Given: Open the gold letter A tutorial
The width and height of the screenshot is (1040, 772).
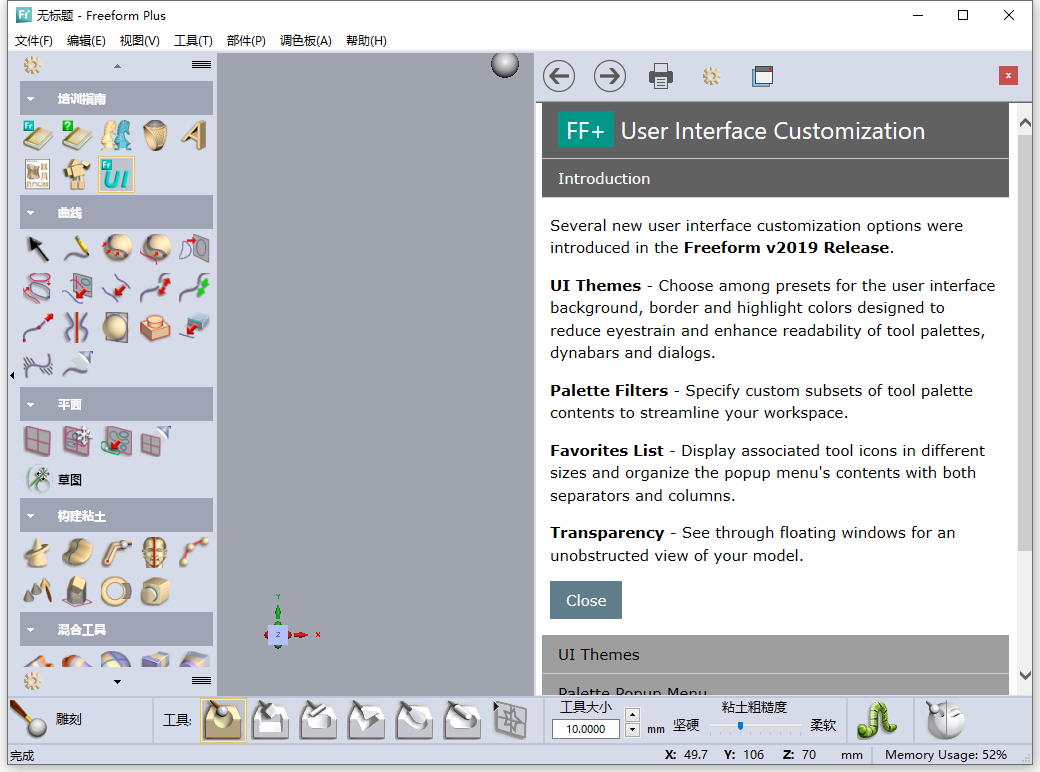Looking at the screenshot, I should click(194, 136).
